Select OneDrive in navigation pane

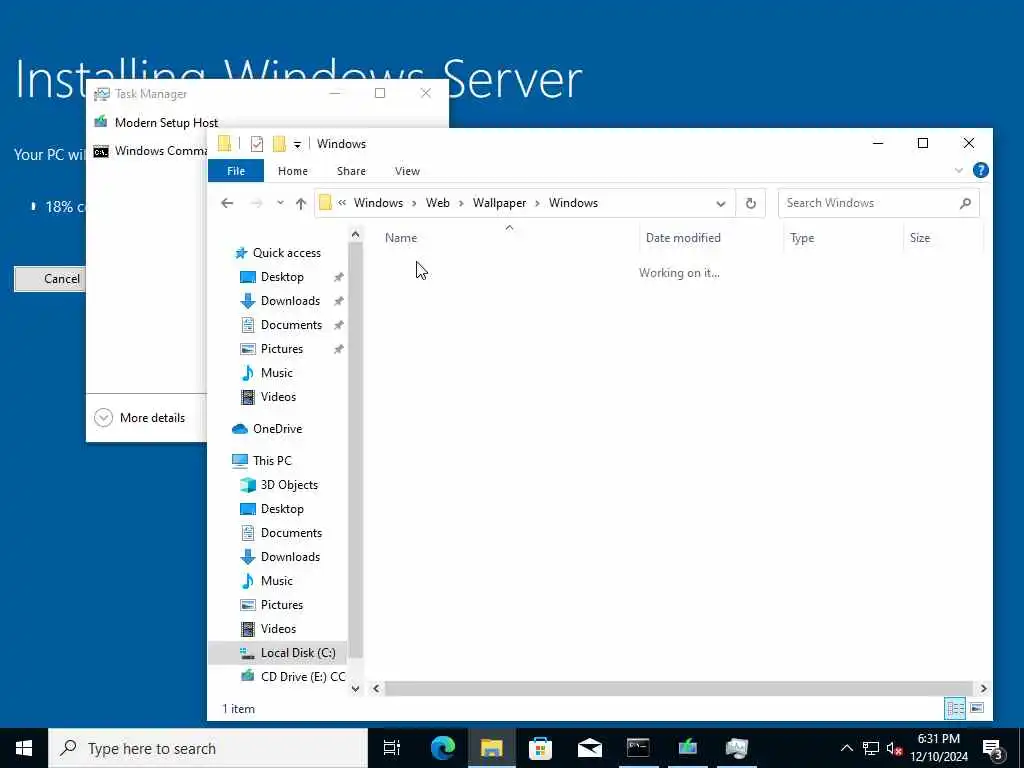(277, 429)
